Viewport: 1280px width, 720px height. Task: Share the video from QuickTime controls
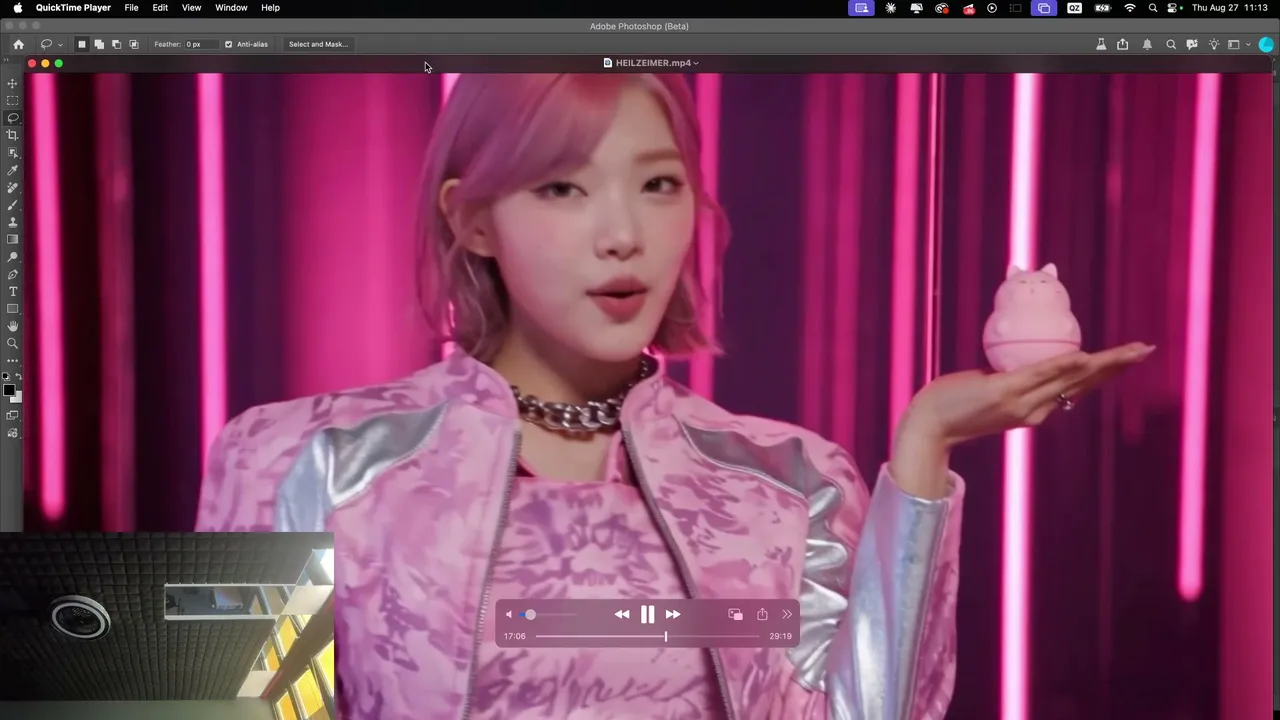762,614
